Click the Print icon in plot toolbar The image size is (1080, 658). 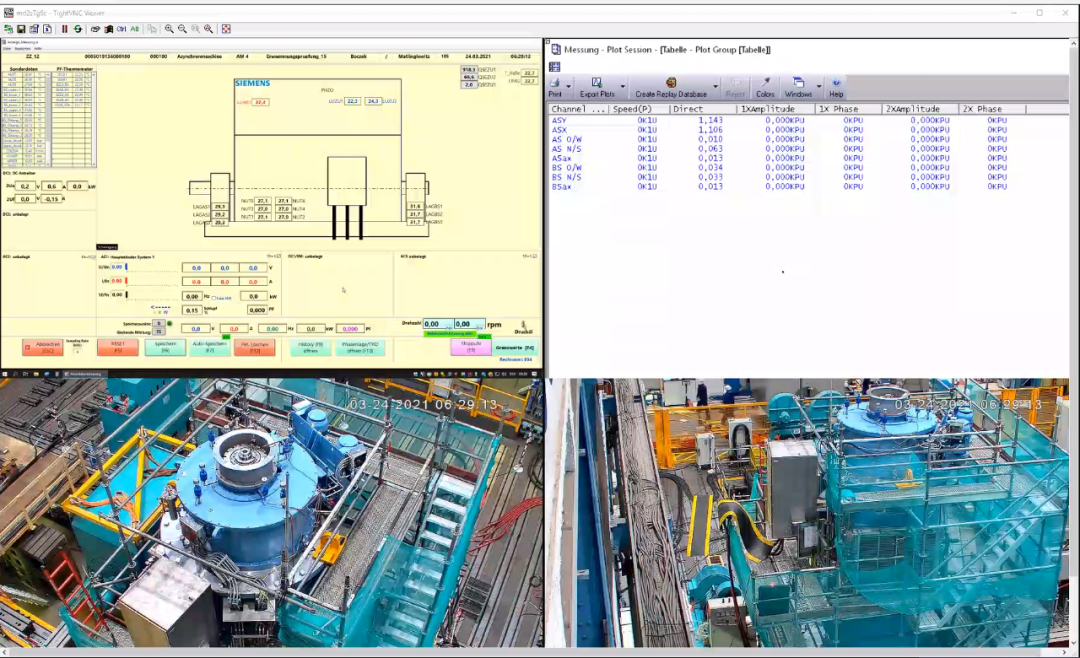pyautogui.click(x=555, y=87)
